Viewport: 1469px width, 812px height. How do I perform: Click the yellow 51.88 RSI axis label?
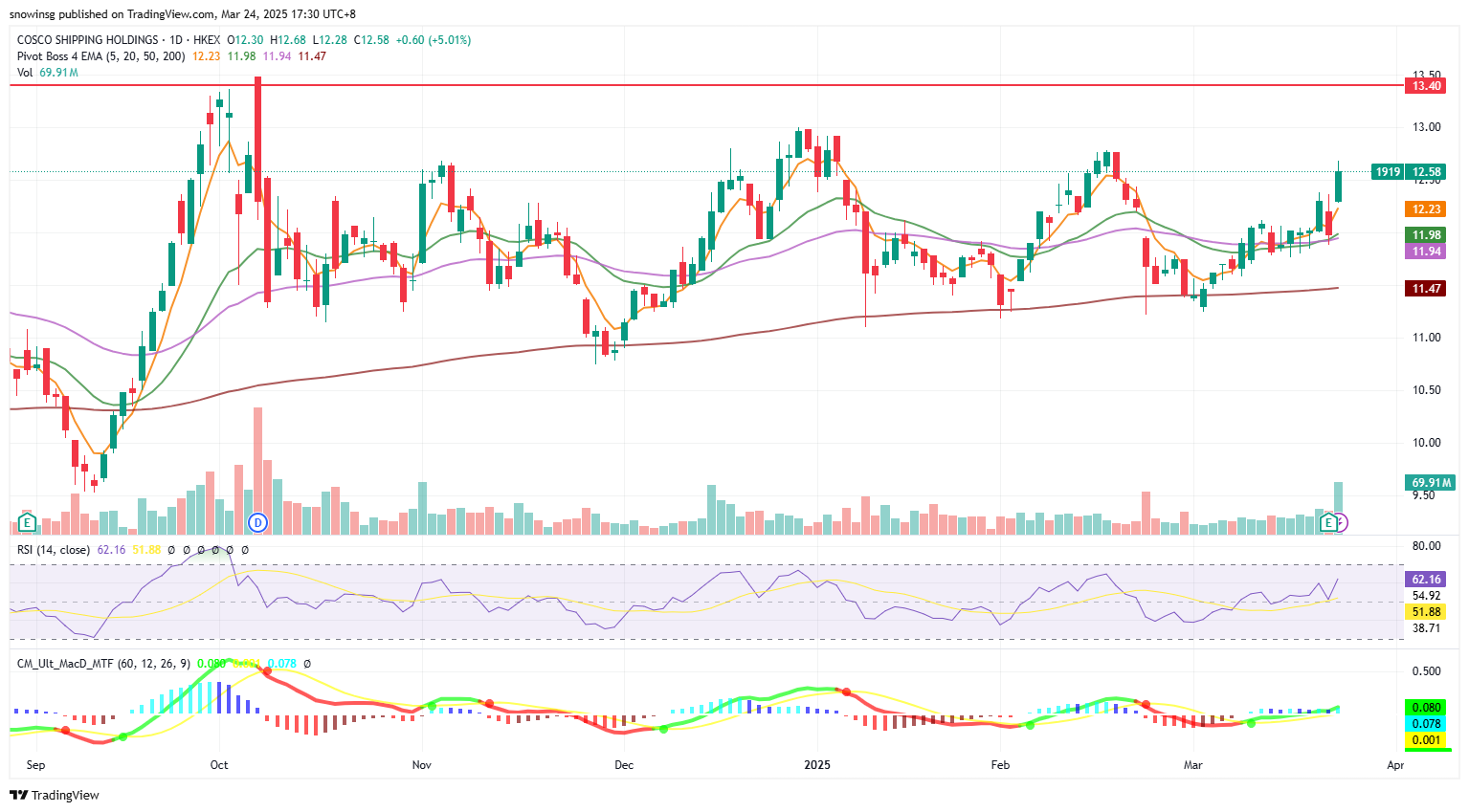(1426, 612)
